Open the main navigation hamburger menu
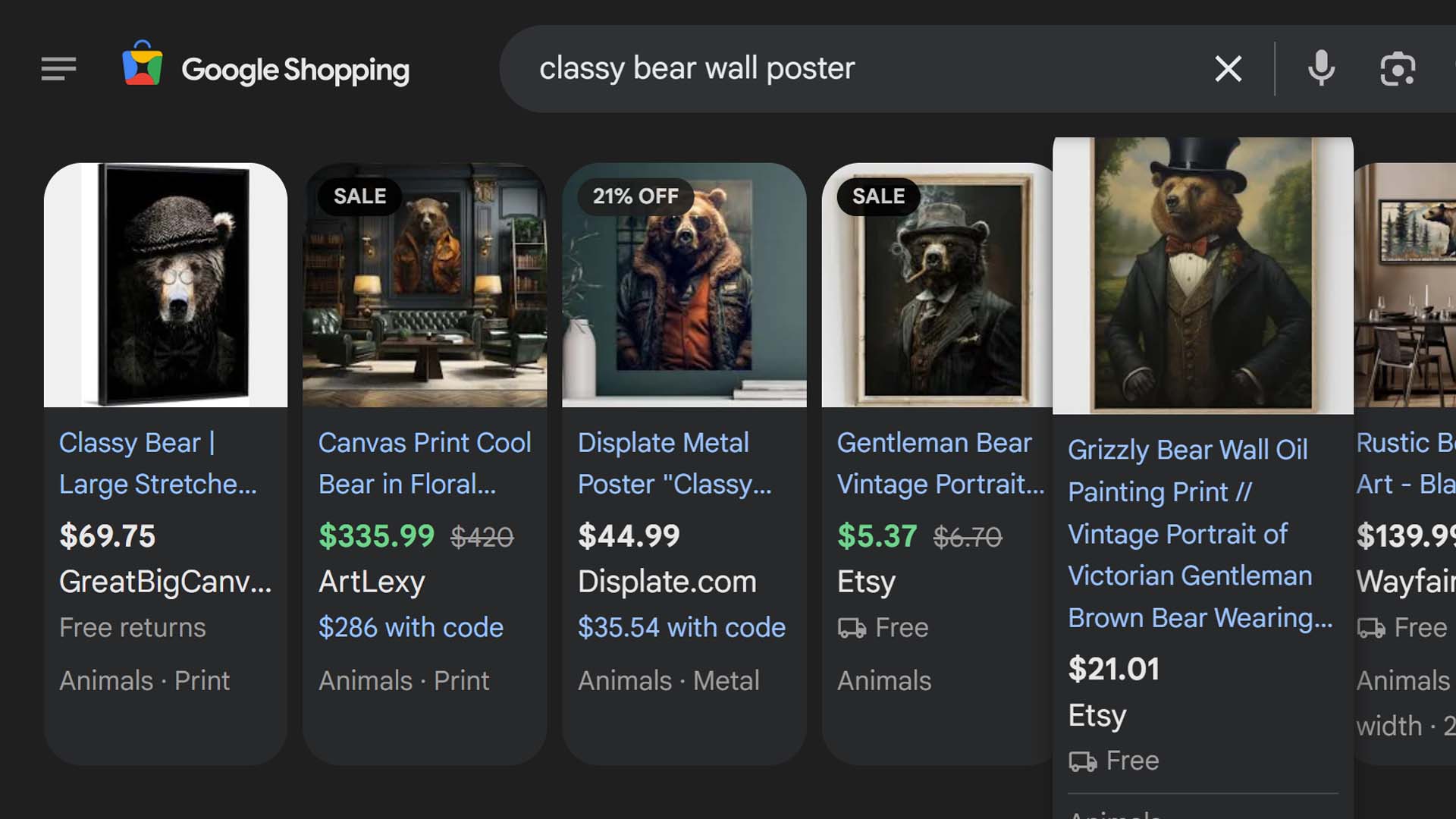This screenshot has width=1456, height=819. coord(58,69)
